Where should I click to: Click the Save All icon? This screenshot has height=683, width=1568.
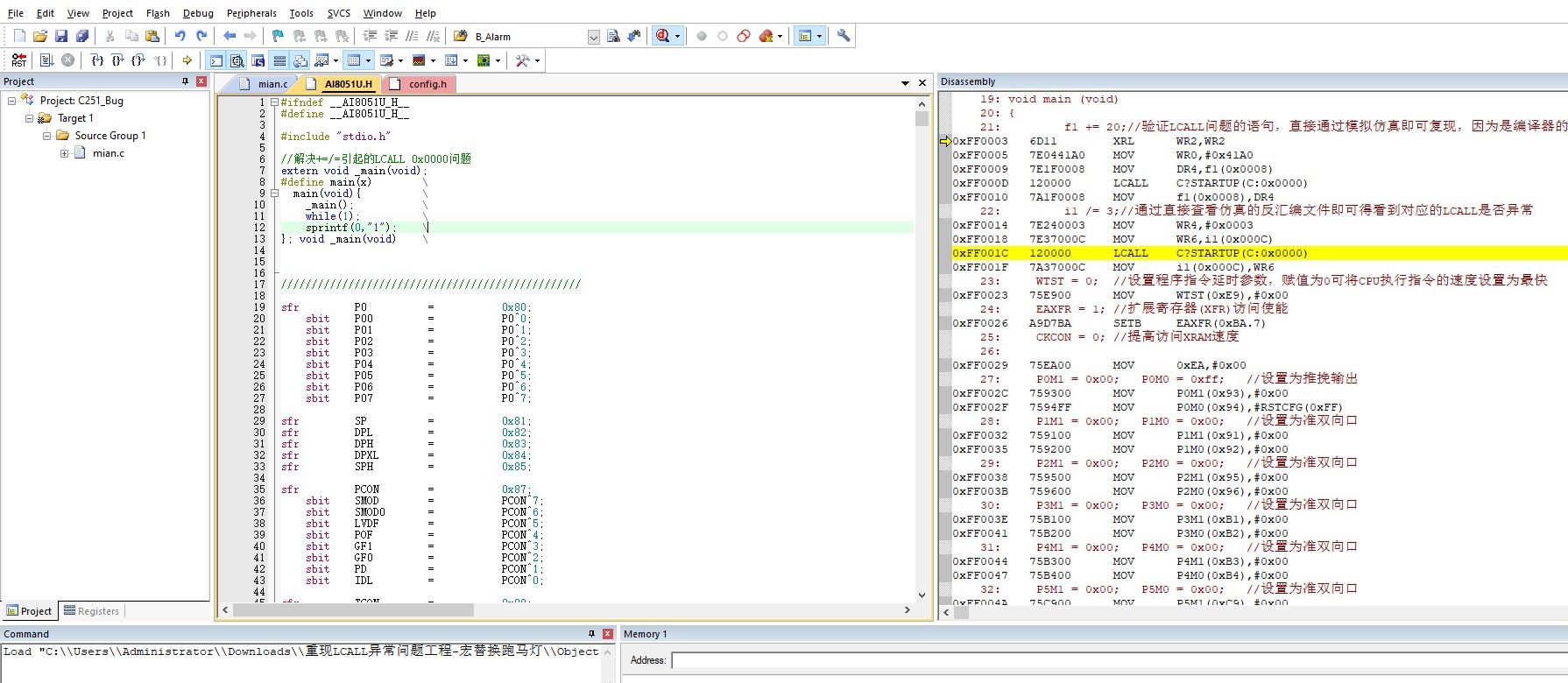point(82,36)
